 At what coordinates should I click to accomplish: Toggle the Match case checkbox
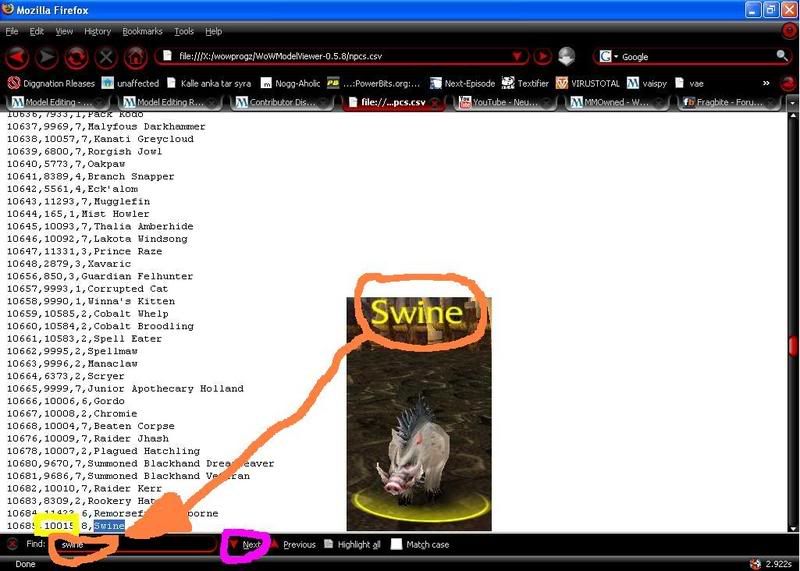pyautogui.click(x=396, y=544)
